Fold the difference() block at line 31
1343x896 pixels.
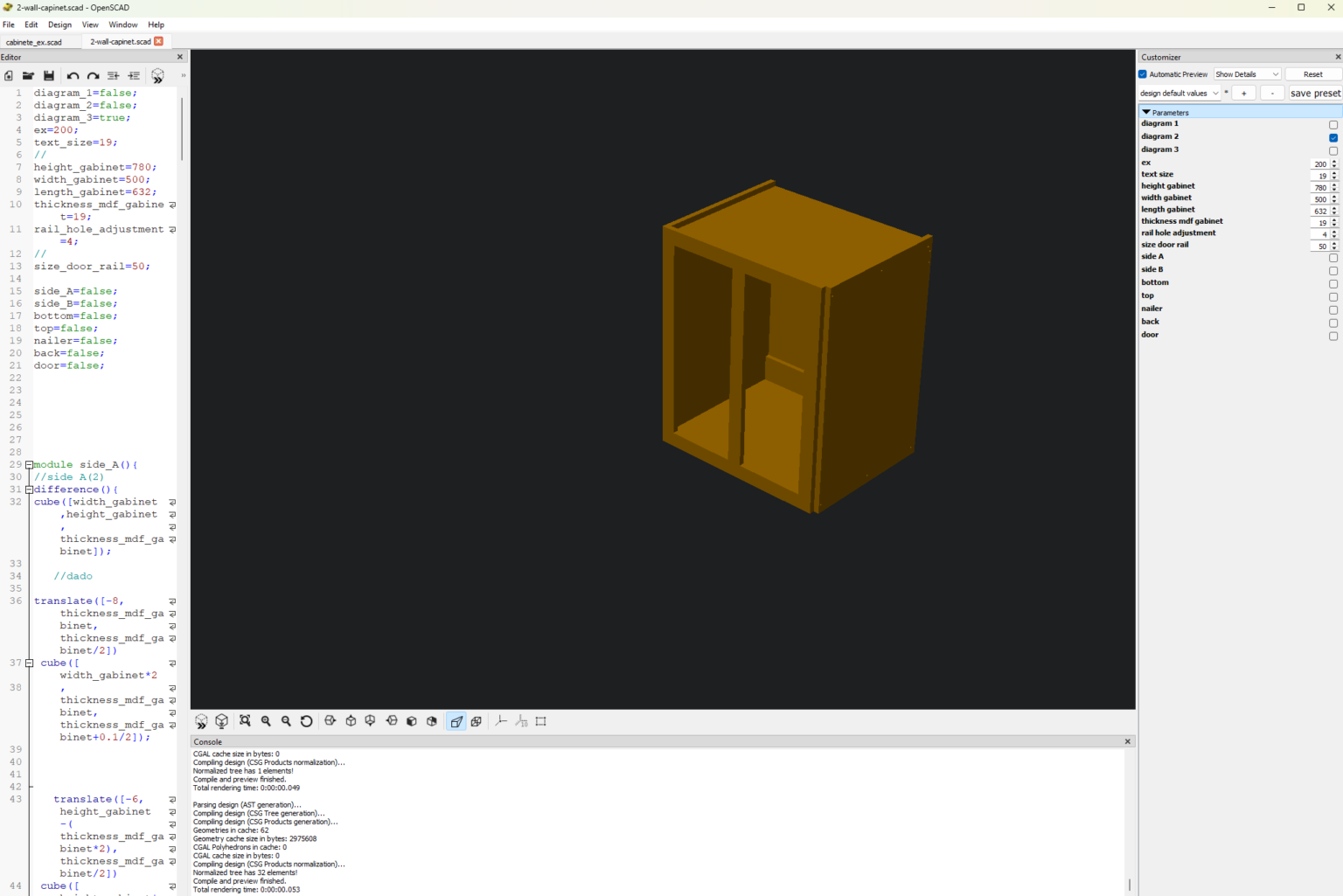[29, 490]
